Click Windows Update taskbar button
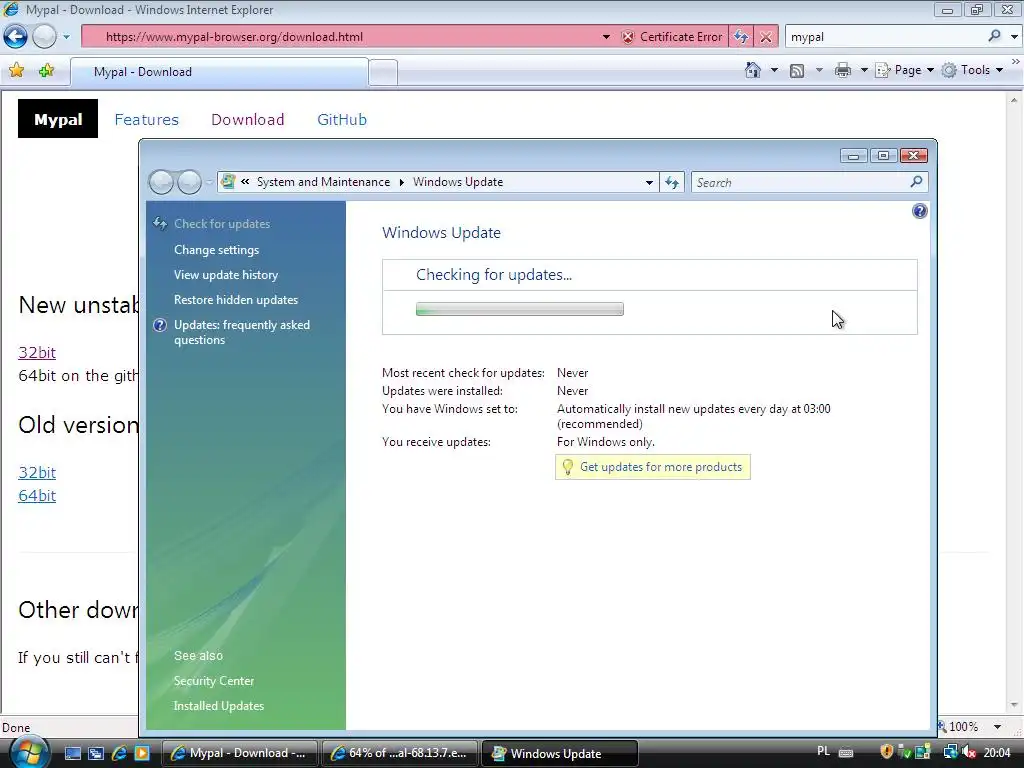Image resolution: width=1024 pixels, height=768 pixels. 560,754
